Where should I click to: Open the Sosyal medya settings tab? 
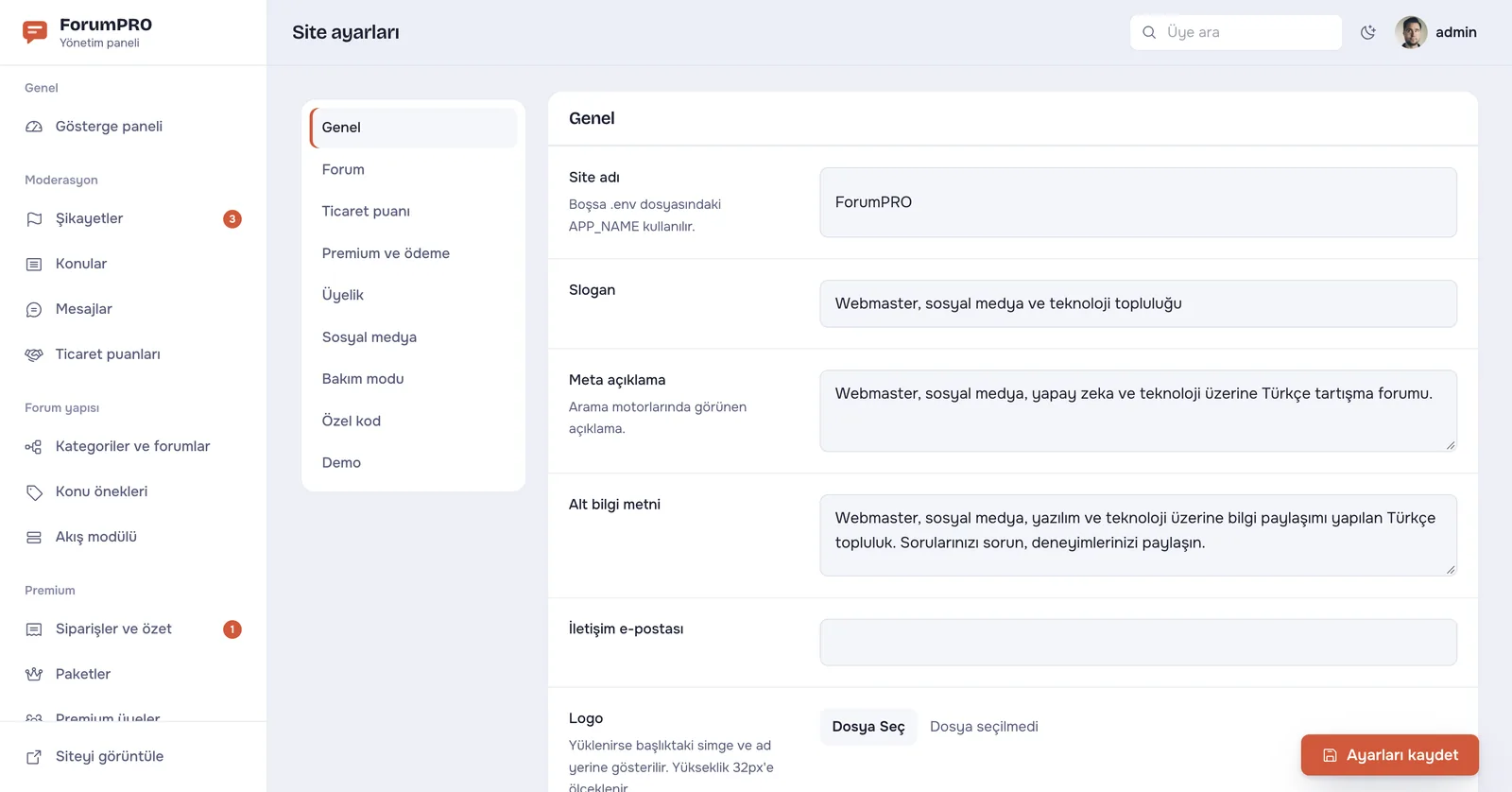(413, 337)
